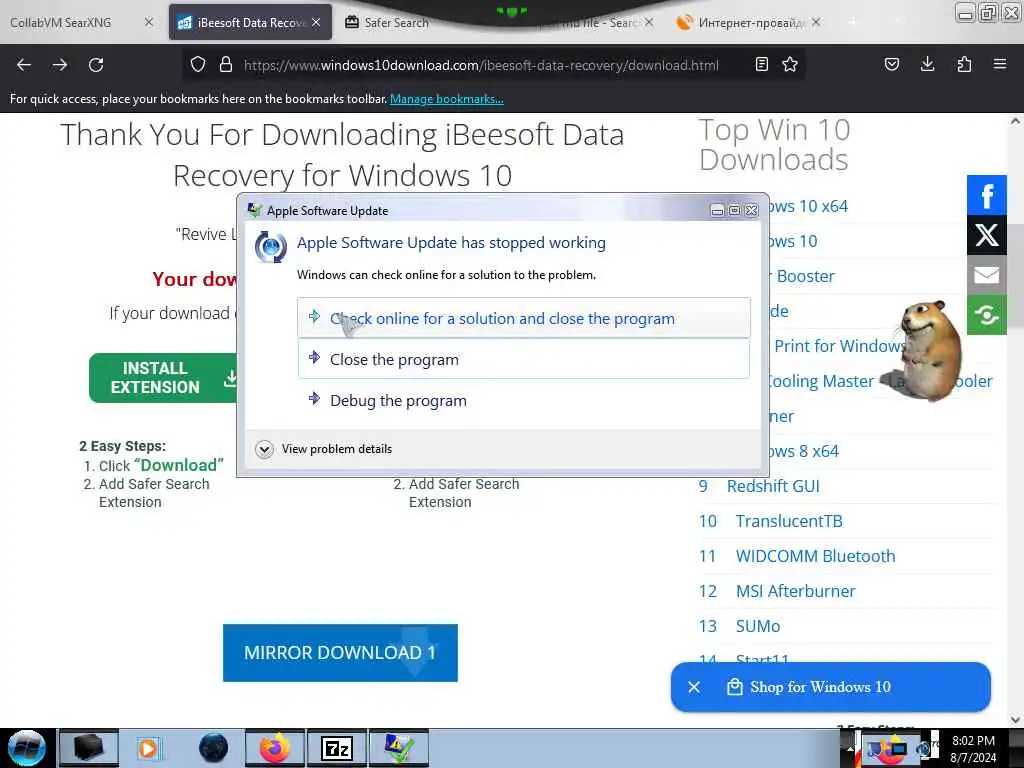Viewport: 1024px width, 768px height.
Task: Open 7-Zip from the taskbar
Action: pos(337,748)
